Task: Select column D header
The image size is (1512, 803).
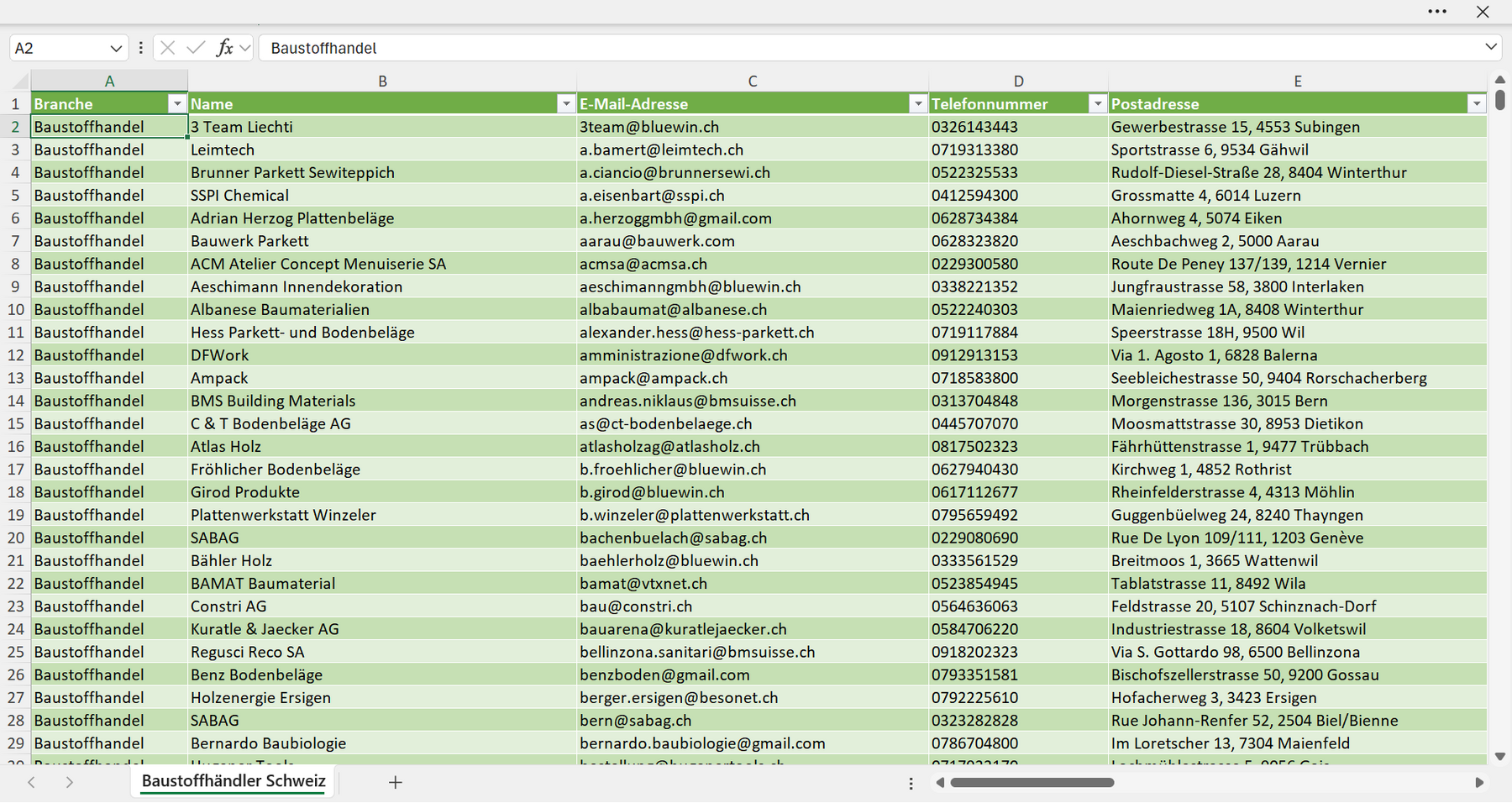Action: pos(1018,81)
